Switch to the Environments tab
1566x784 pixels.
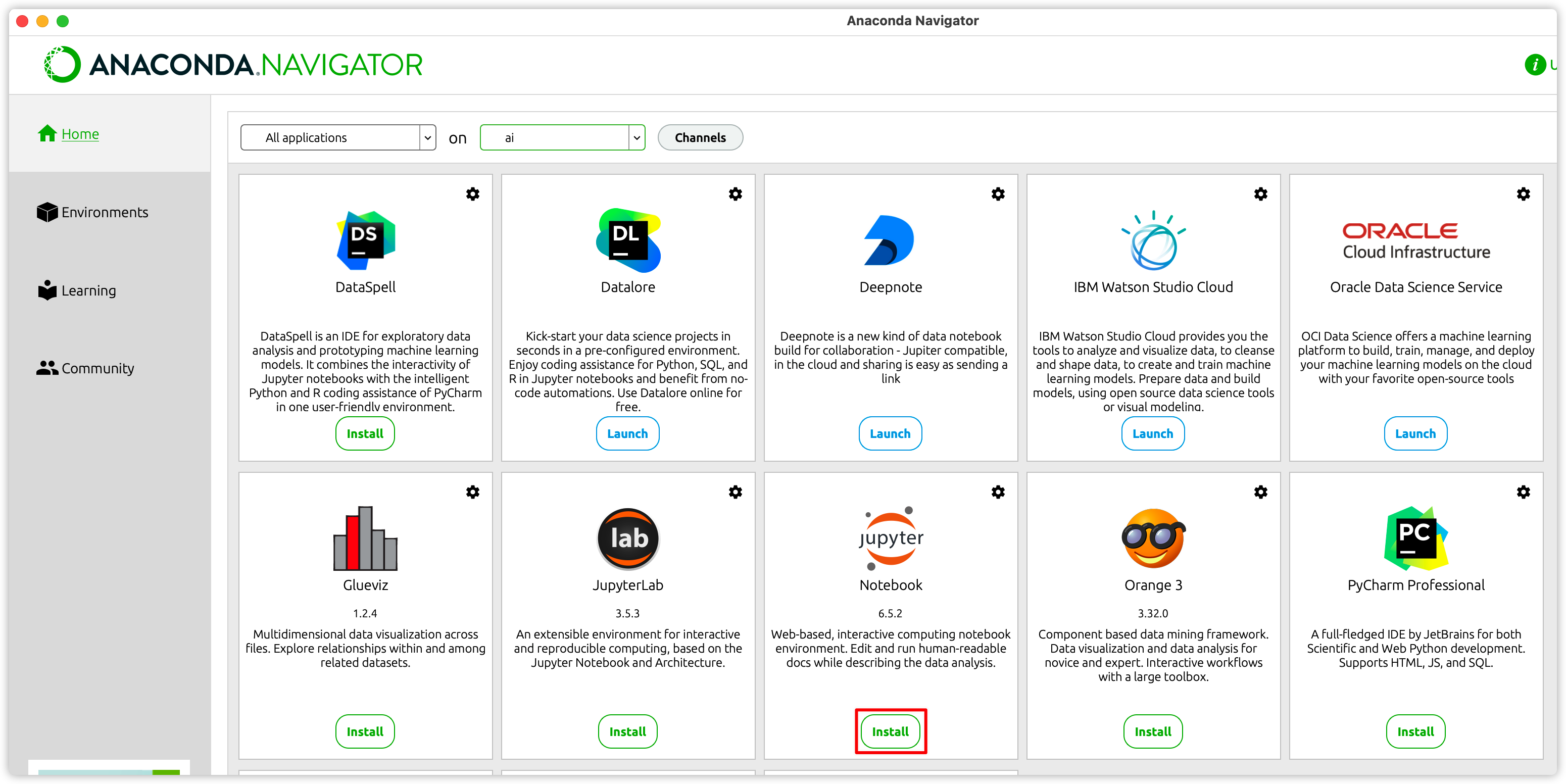coord(105,212)
